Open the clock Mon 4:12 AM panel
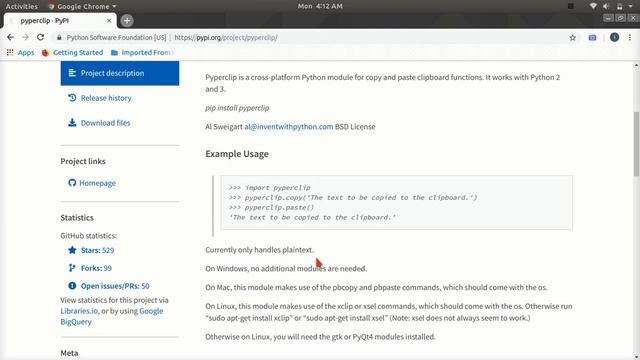 (320, 6)
